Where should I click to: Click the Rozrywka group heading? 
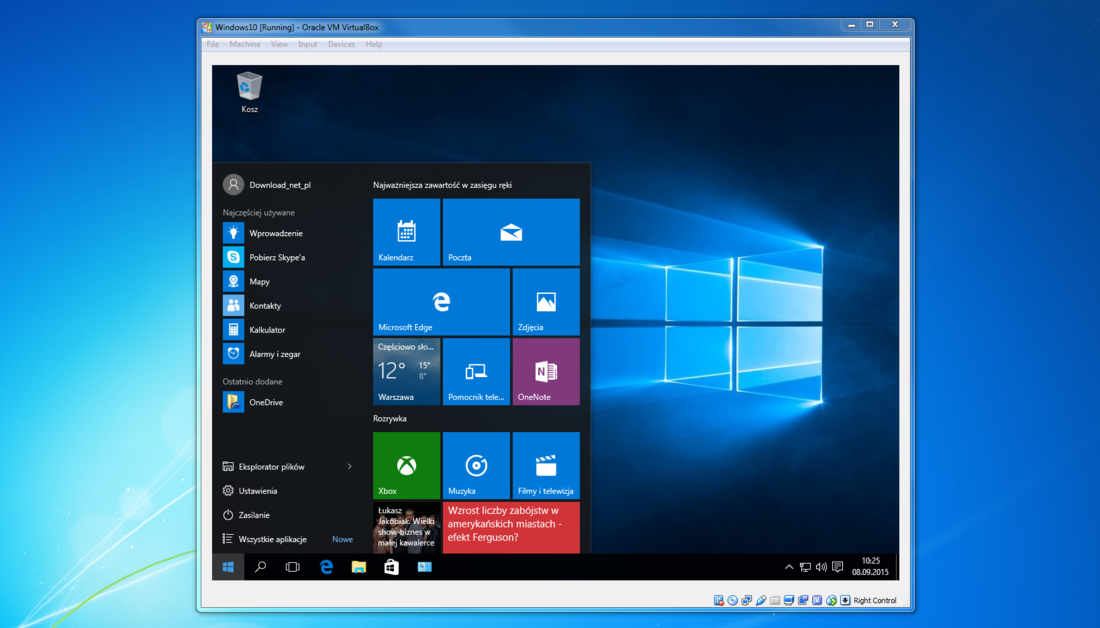[x=389, y=419]
